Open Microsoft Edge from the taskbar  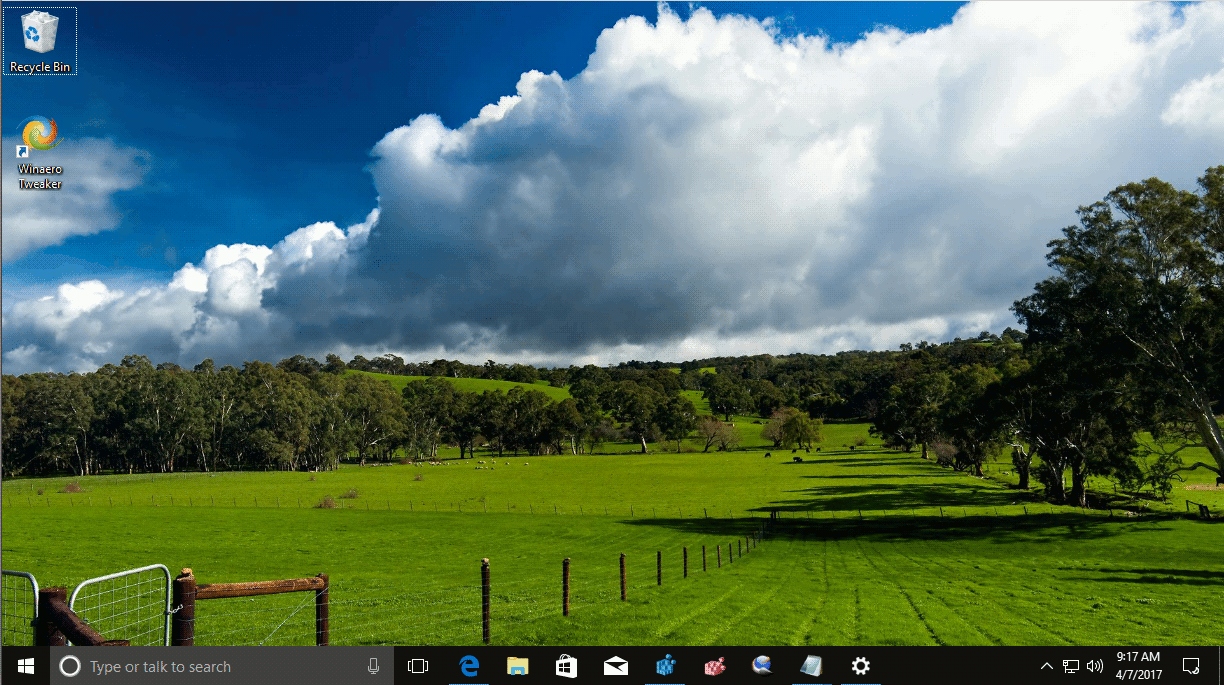click(x=468, y=665)
